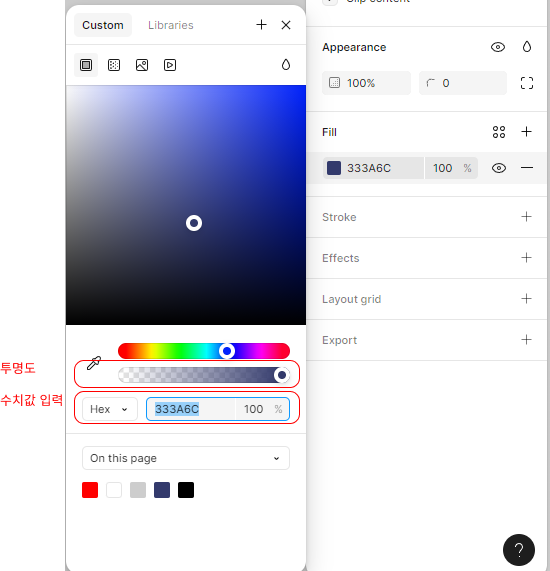Viewport: 550px width, 571px height.
Task: Close the color picker popup
Action: click(286, 25)
